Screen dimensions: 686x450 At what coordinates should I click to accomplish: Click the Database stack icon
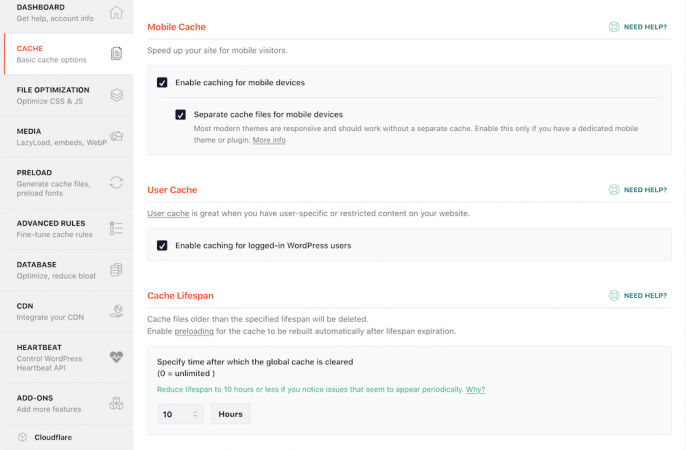(x=116, y=270)
